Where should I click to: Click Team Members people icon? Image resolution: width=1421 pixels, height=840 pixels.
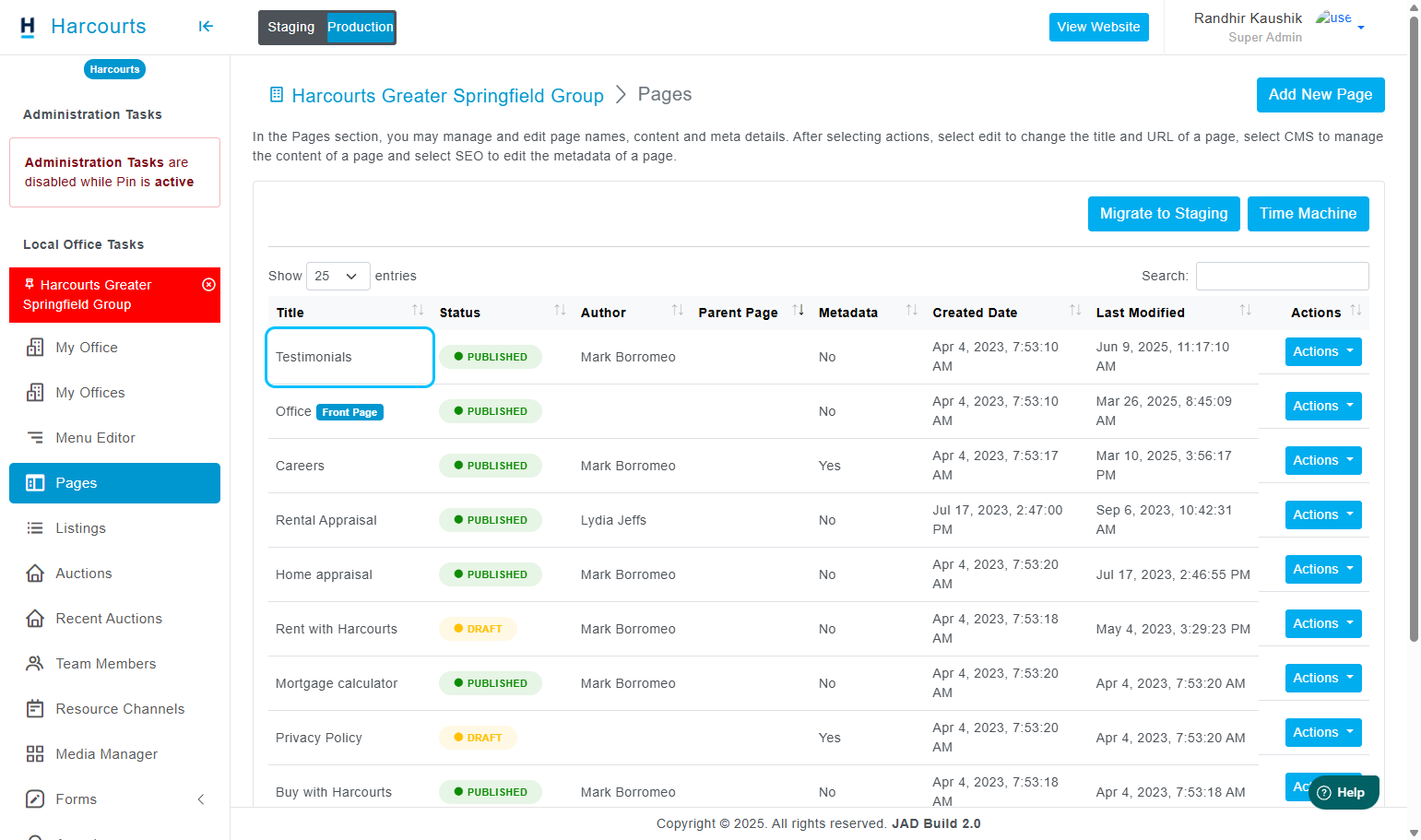pyautogui.click(x=35, y=664)
